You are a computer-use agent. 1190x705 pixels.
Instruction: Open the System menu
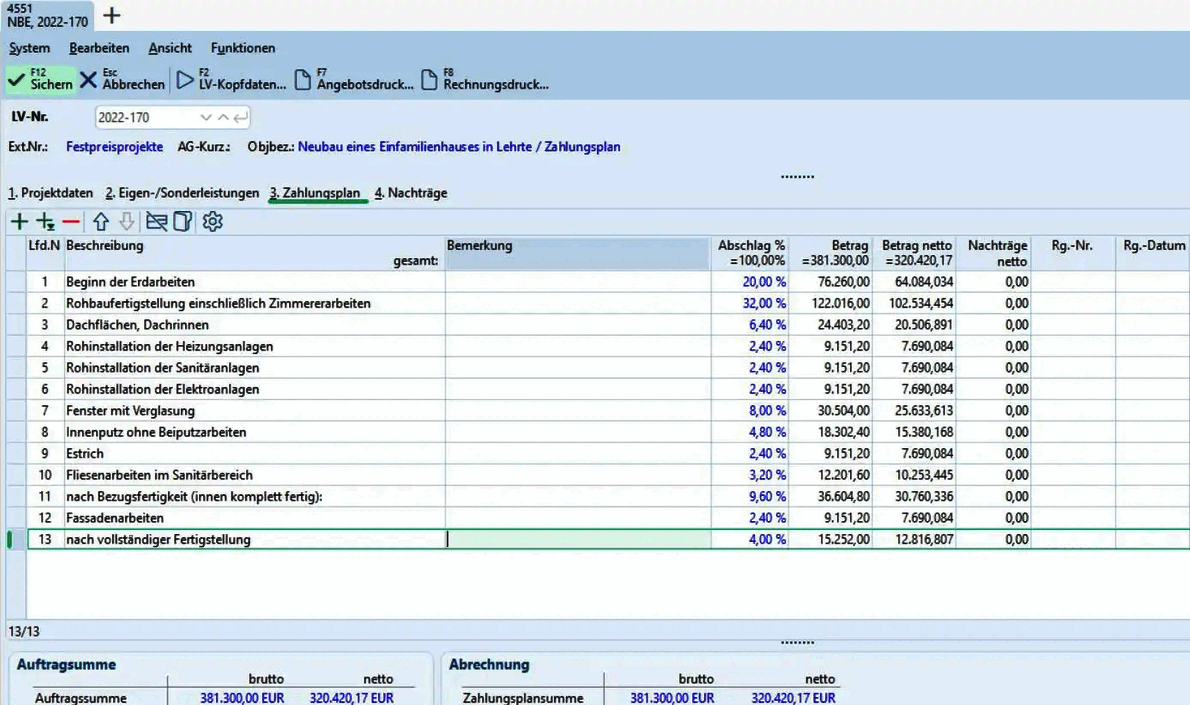pos(30,48)
